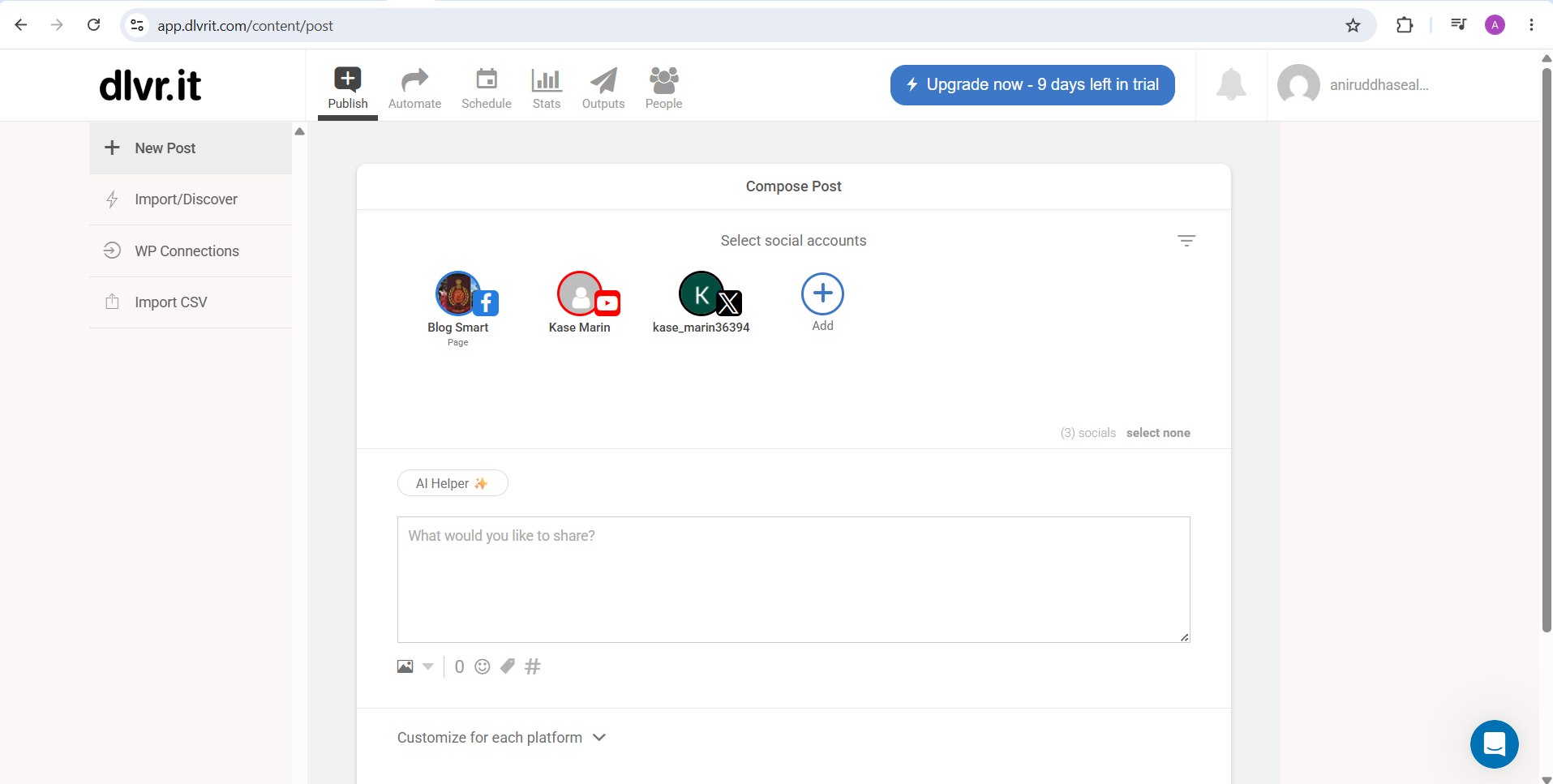Image resolution: width=1553 pixels, height=784 pixels.
Task: Click the '(3) socials' count text
Action: point(1088,433)
